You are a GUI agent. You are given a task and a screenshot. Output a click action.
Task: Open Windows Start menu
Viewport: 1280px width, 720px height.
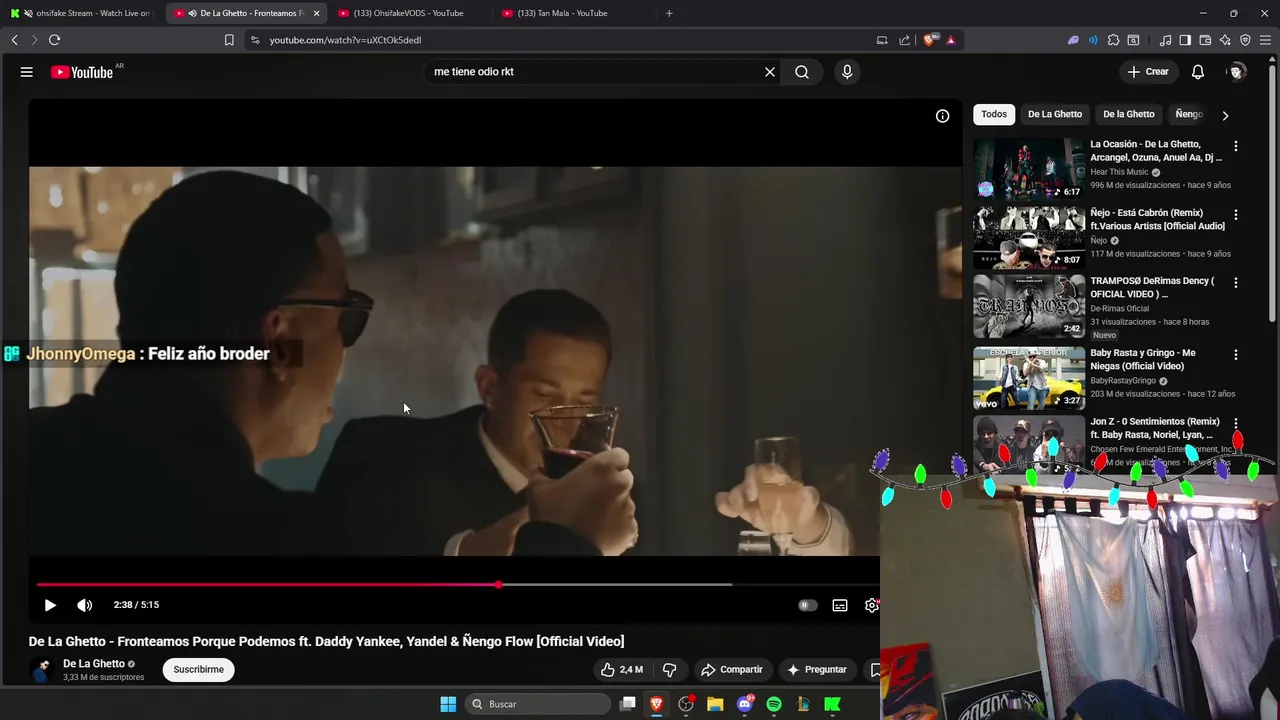448,704
